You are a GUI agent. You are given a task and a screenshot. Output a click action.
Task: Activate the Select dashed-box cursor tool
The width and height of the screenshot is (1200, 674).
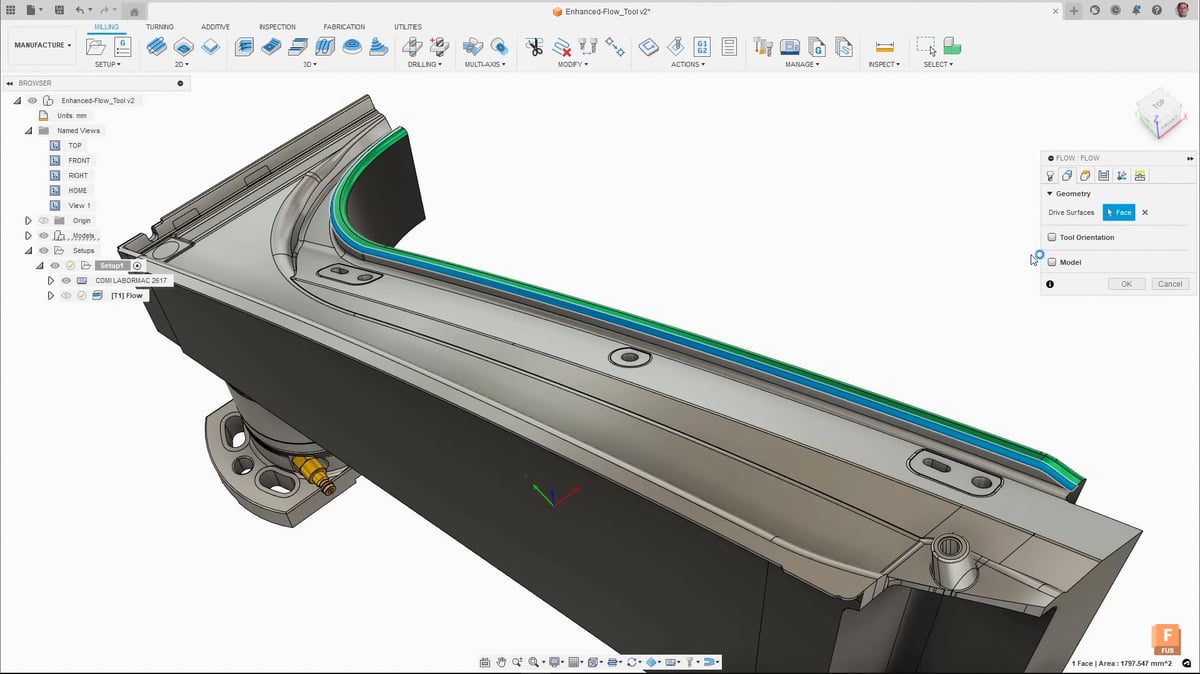925,46
